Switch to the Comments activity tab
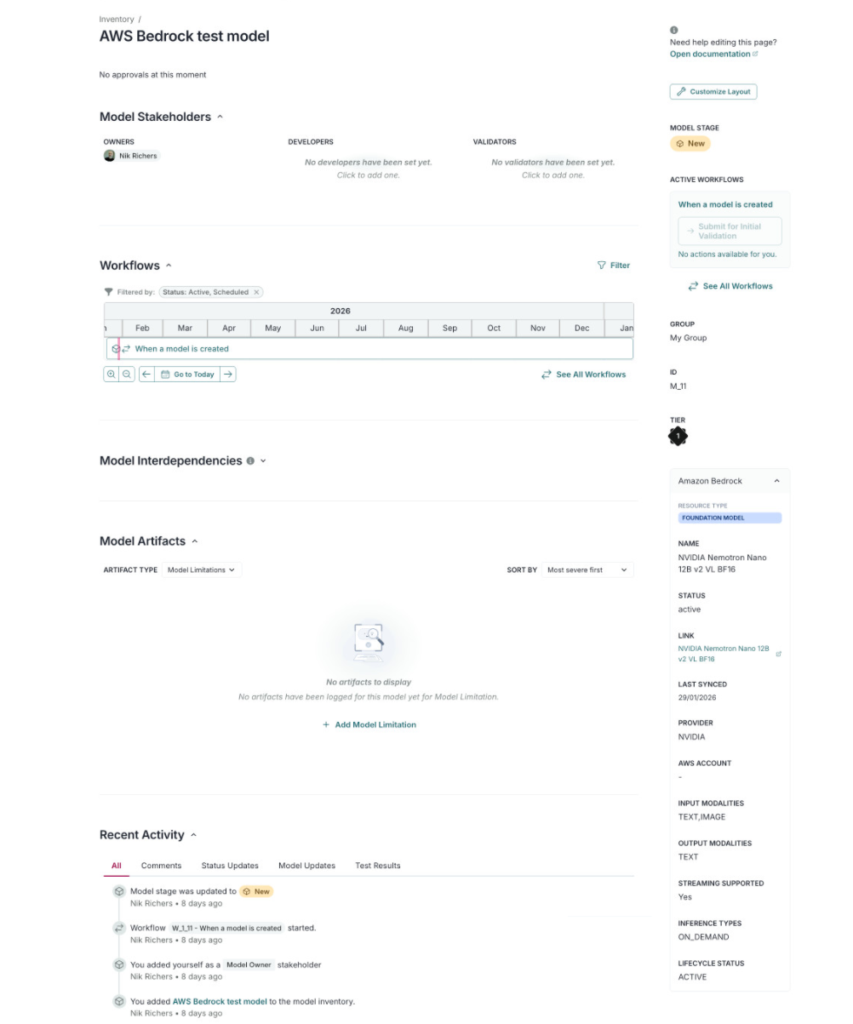Viewport: 853px width, 1024px height. (x=161, y=866)
